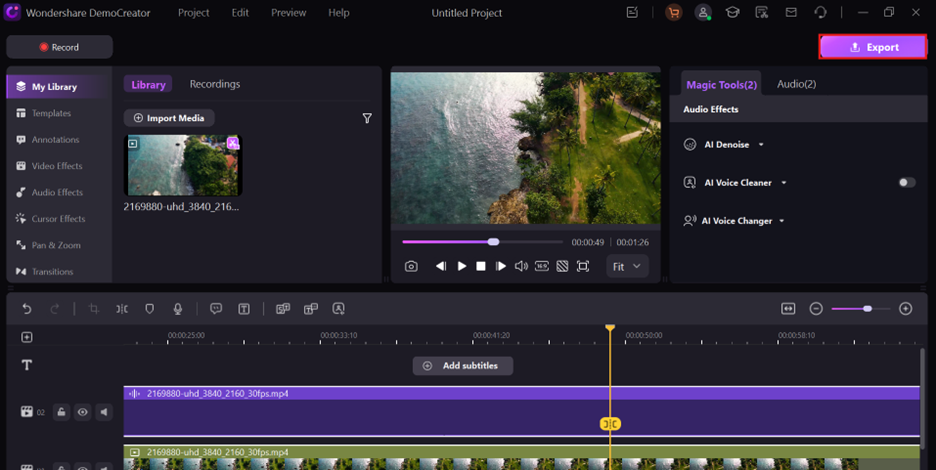Viewport: 936px width, 470px height.
Task: Open the graduation cap tutorials icon
Action: (732, 13)
